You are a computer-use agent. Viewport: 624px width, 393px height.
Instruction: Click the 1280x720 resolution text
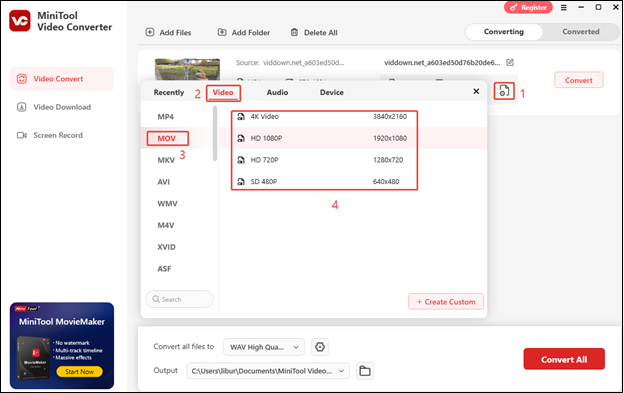coord(388,160)
